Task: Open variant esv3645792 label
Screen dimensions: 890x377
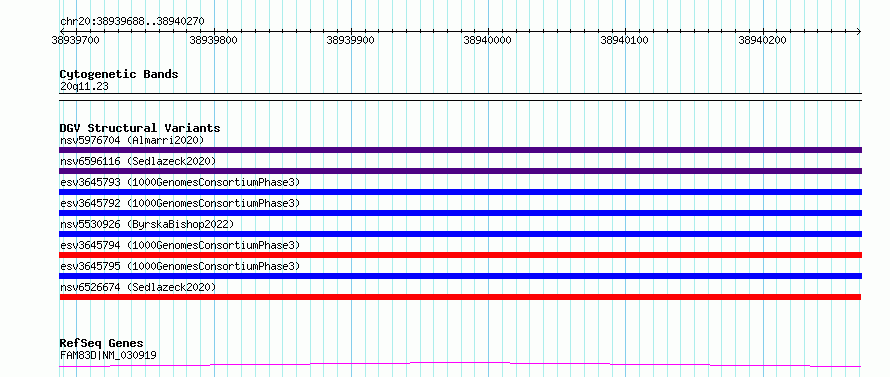Action: click(x=180, y=203)
